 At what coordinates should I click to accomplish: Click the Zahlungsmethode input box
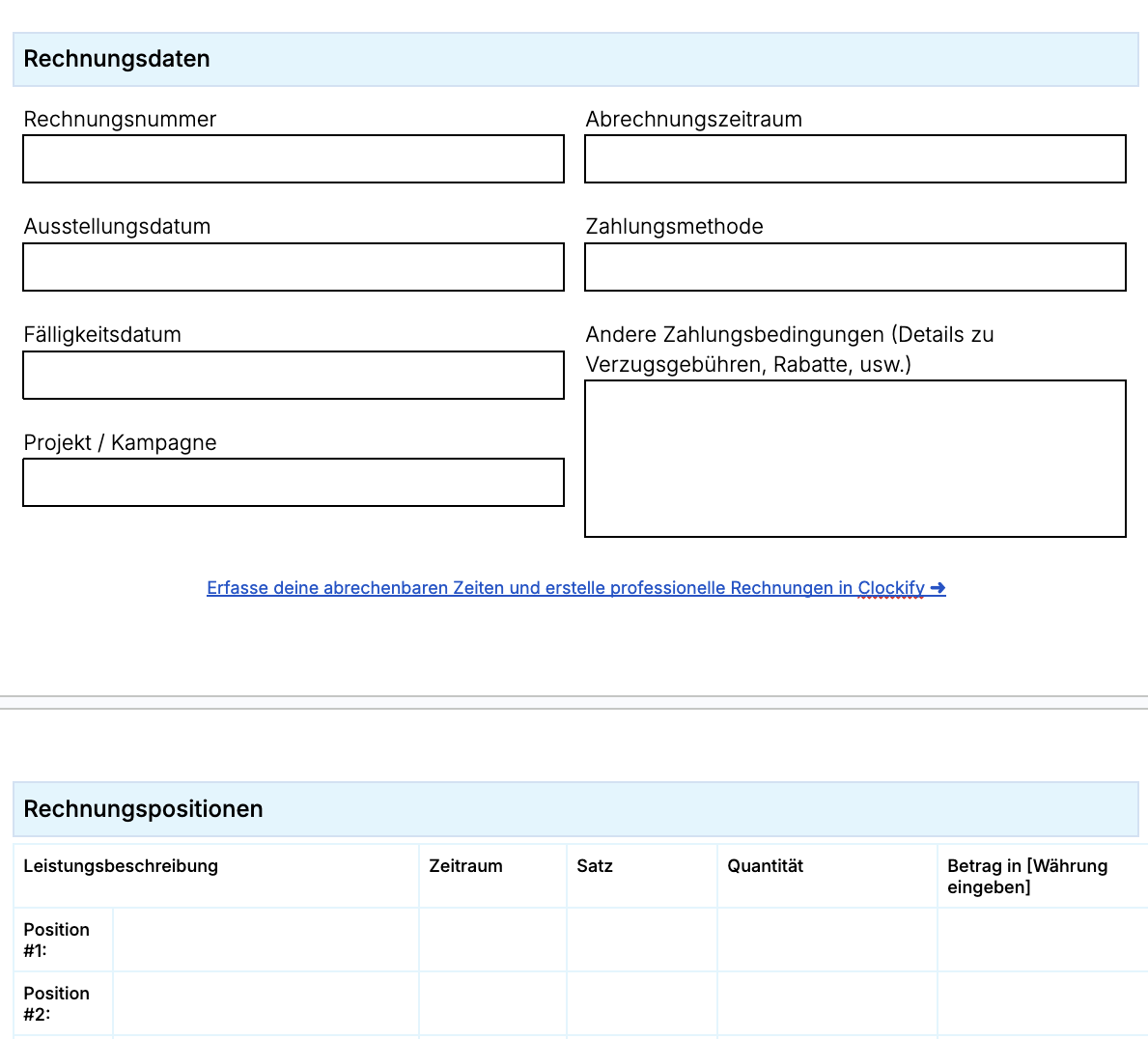pyautogui.click(x=855, y=267)
